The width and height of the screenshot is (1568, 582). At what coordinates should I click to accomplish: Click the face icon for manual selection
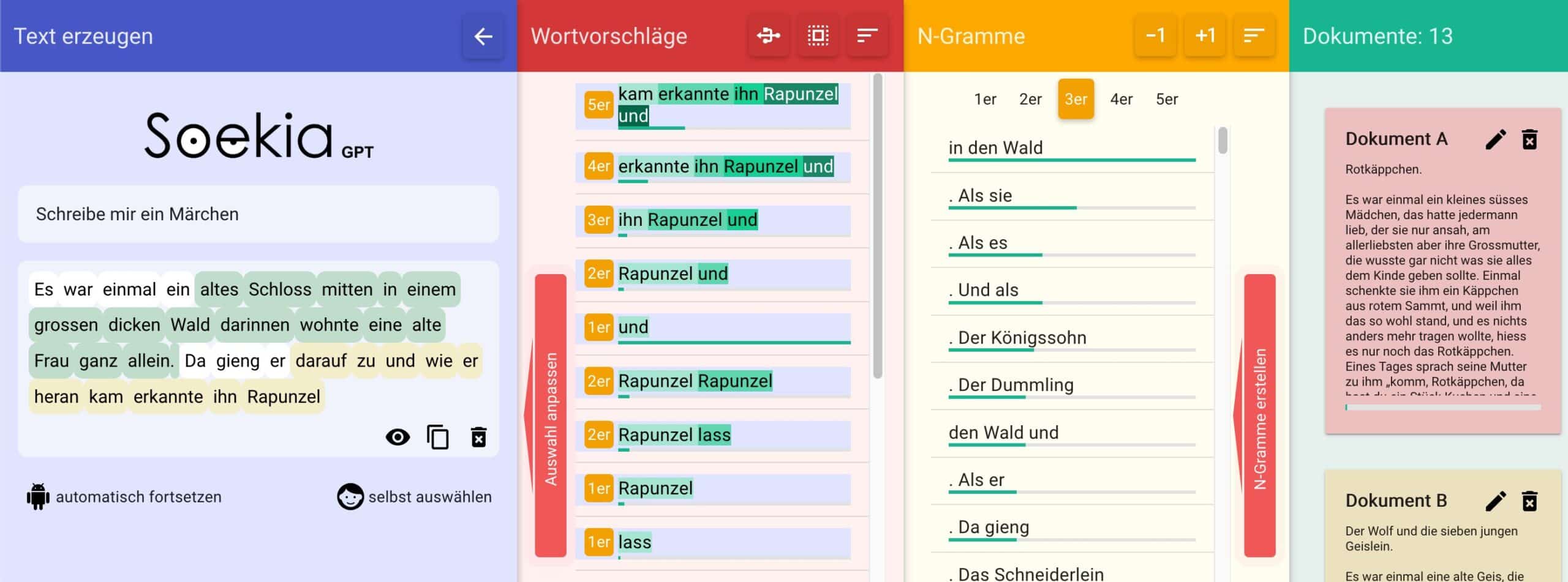pyautogui.click(x=350, y=496)
